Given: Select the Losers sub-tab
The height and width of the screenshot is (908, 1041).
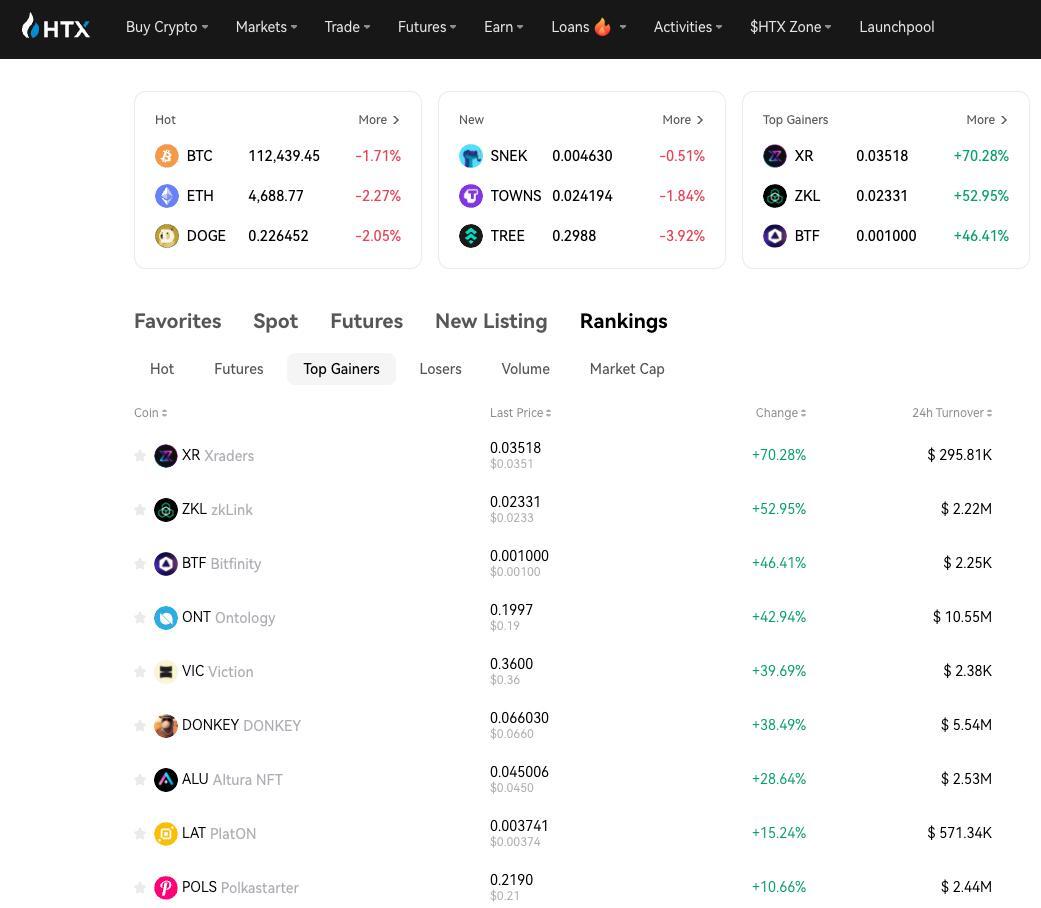Looking at the screenshot, I should pos(440,369).
